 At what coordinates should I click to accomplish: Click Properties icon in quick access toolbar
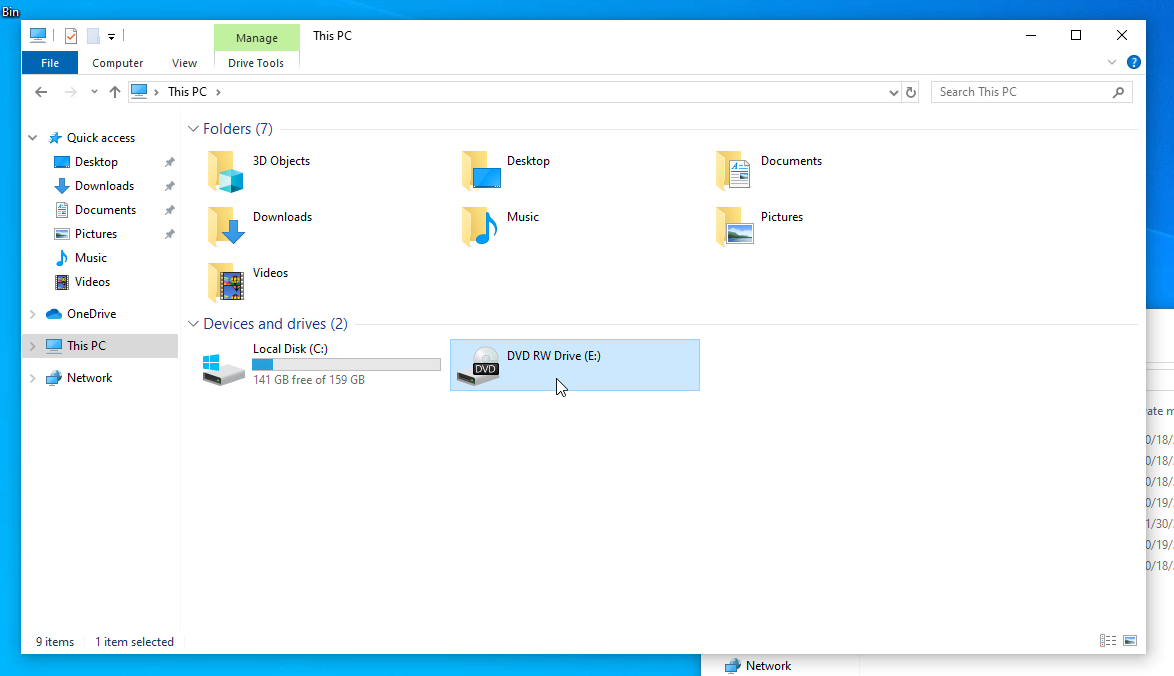click(x=71, y=36)
